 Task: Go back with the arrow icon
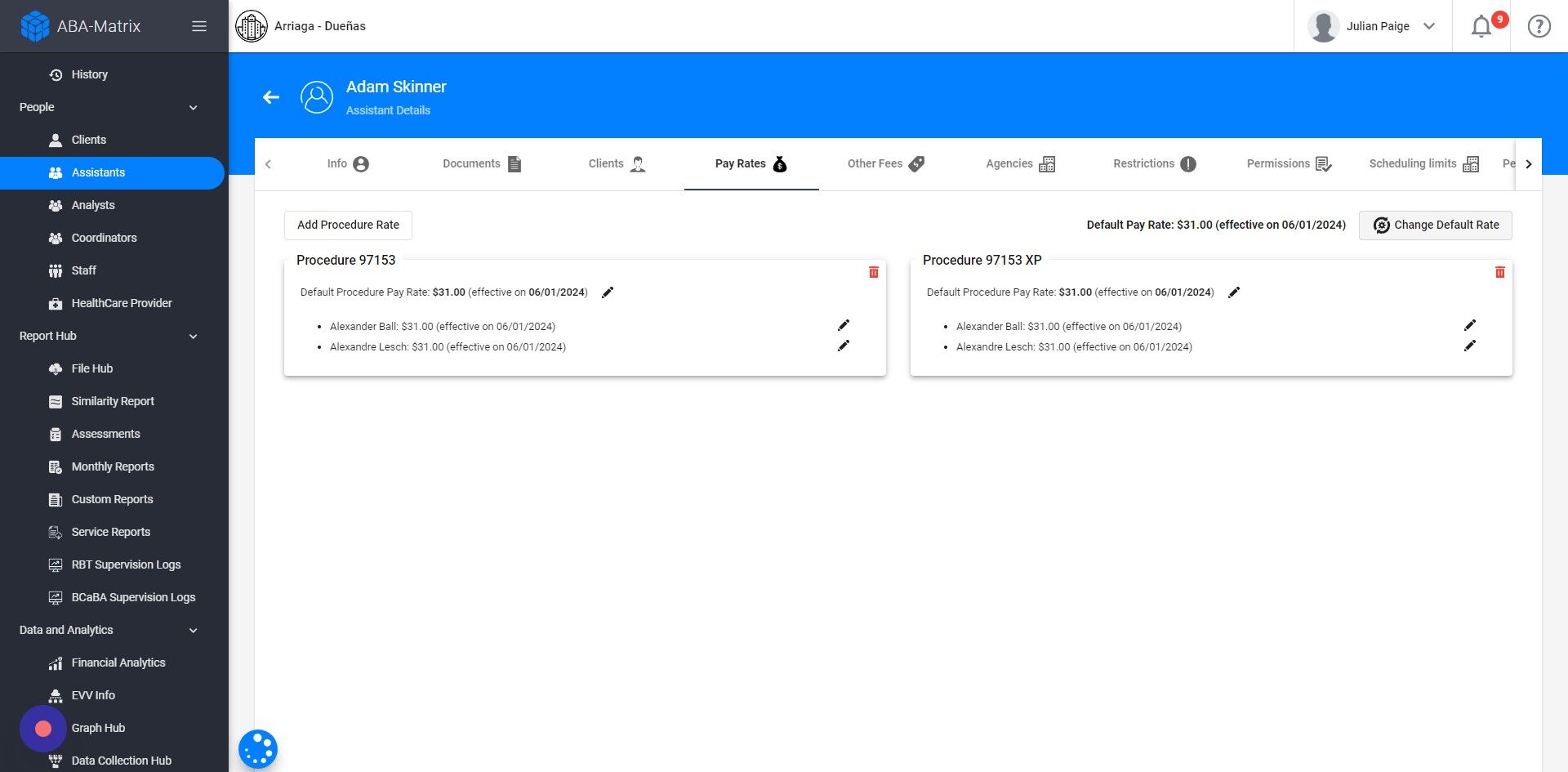[x=271, y=97]
